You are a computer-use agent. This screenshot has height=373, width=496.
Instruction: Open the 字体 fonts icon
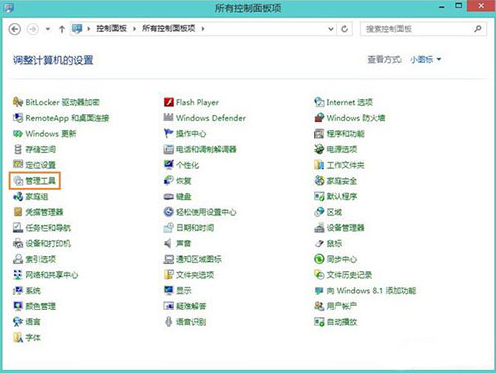(18, 338)
